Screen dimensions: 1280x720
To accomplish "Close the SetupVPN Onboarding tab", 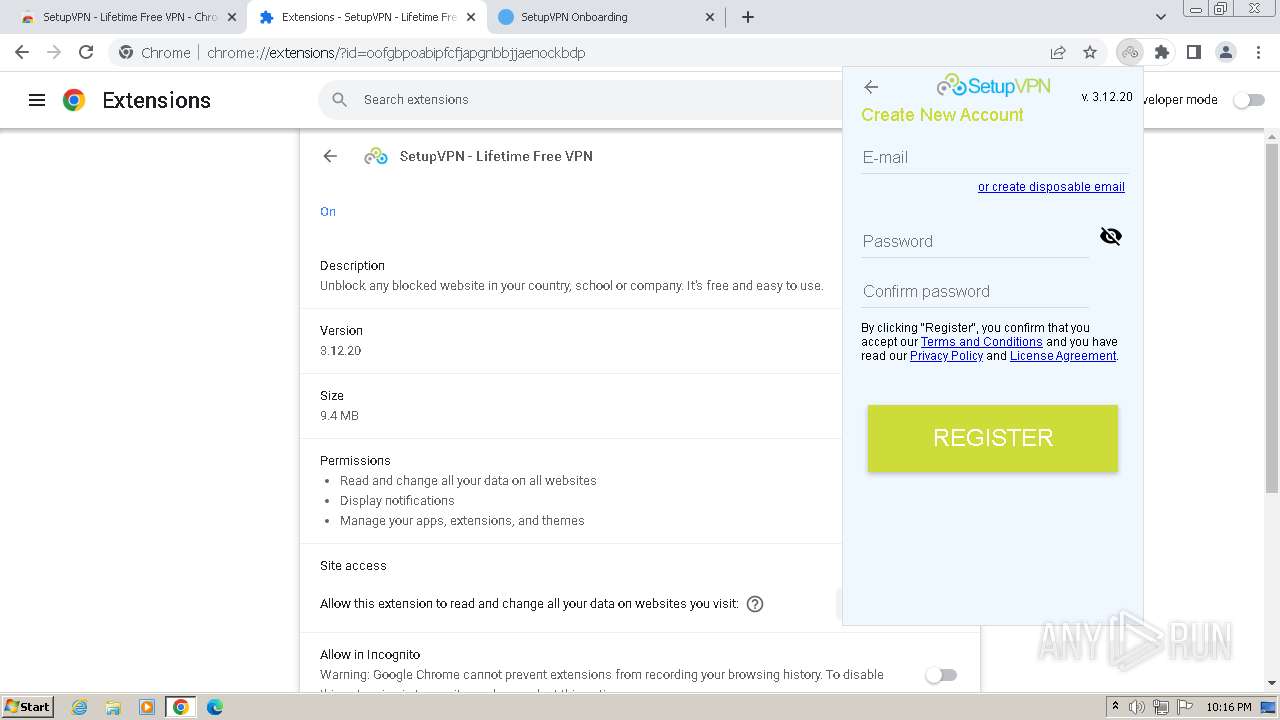I will click(710, 17).
